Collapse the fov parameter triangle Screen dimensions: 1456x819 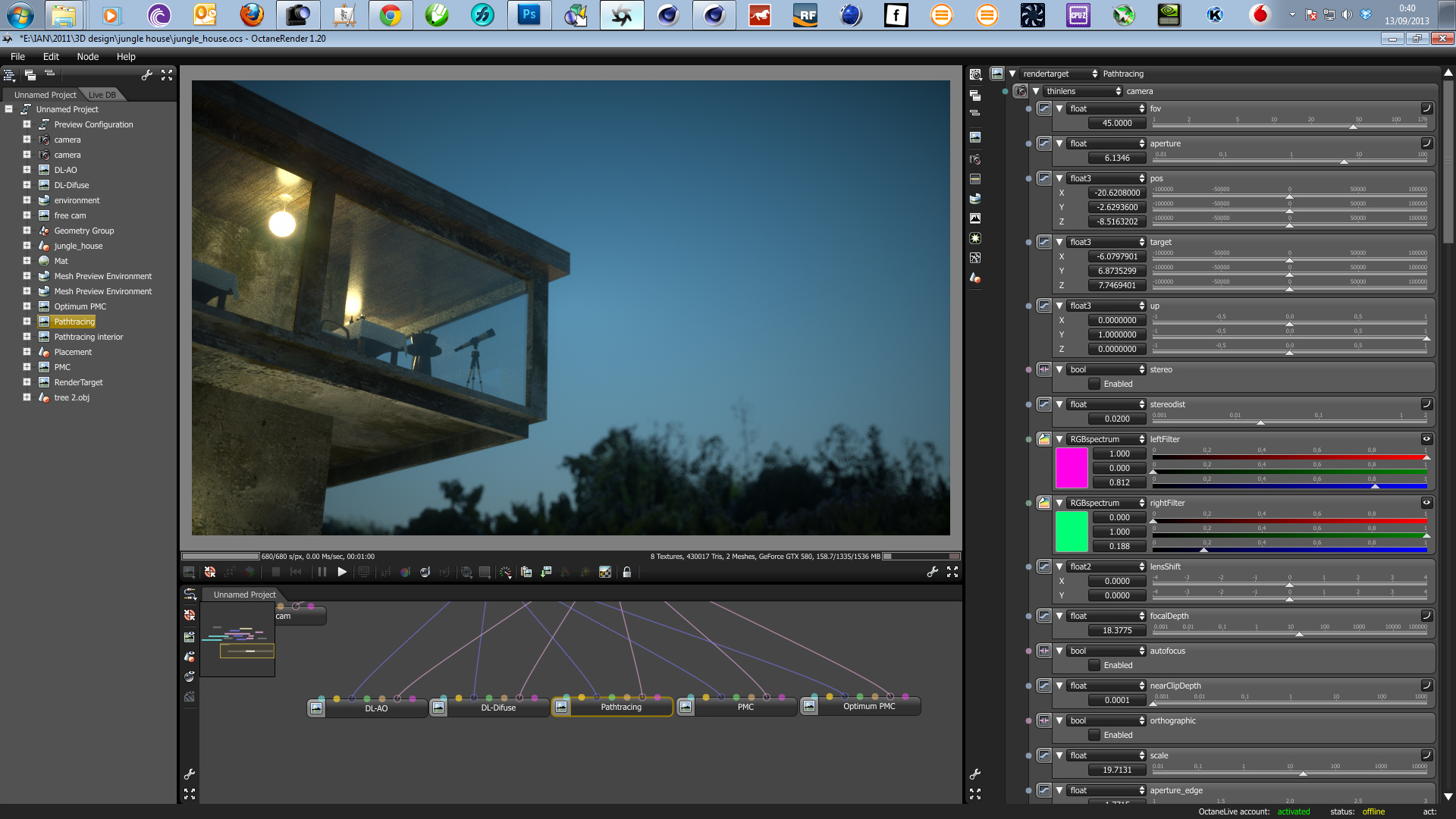tap(1059, 109)
